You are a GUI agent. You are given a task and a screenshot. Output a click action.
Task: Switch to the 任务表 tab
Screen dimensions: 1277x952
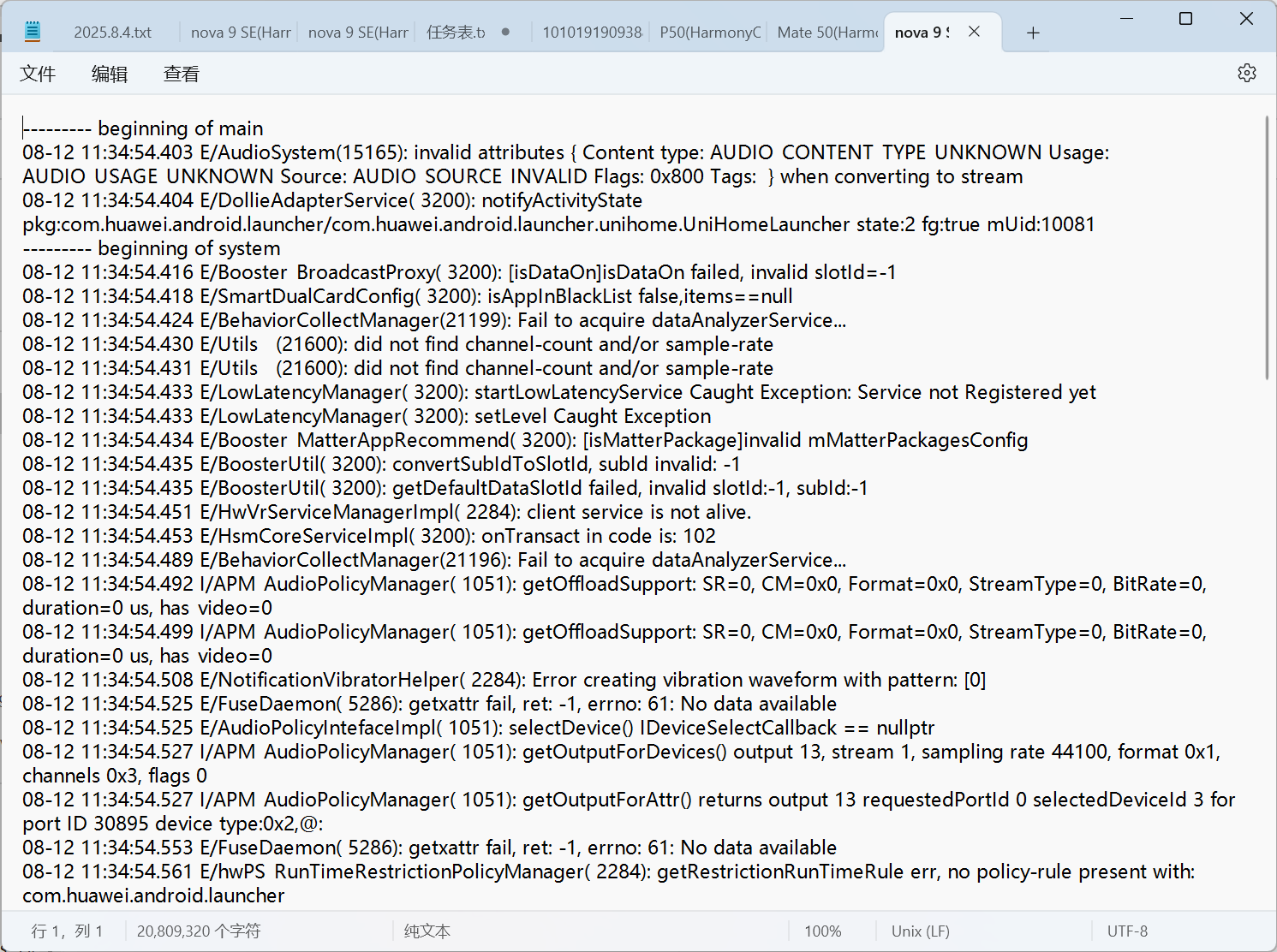pyautogui.click(x=456, y=32)
